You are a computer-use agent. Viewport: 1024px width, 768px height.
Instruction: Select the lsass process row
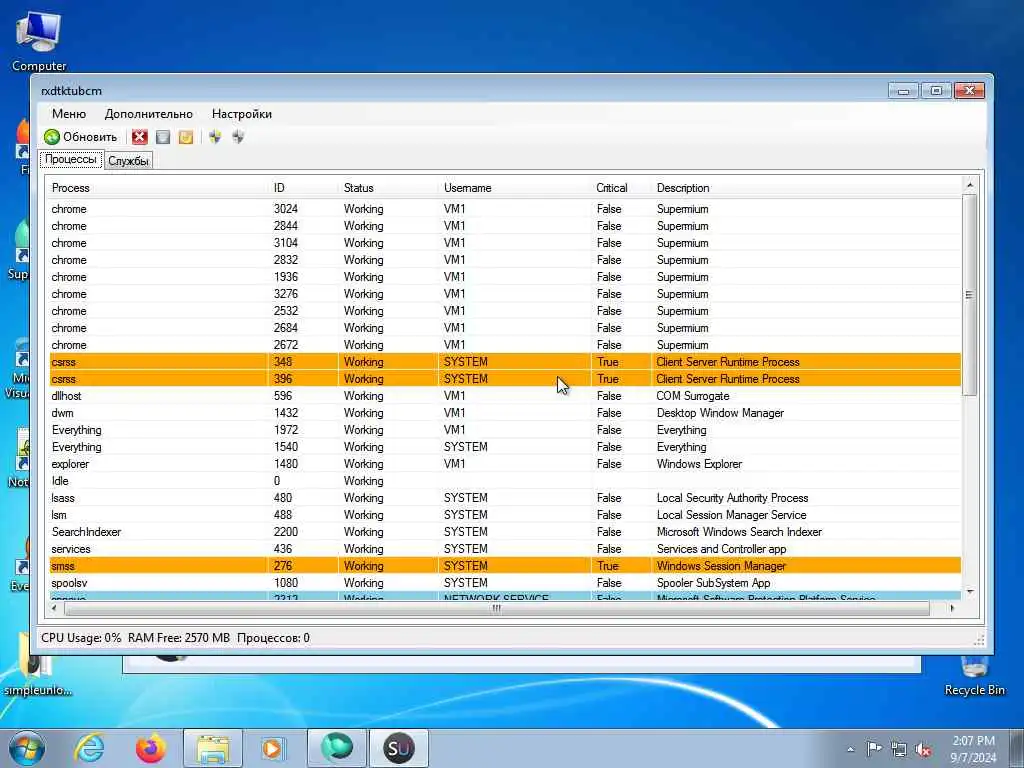click(x=505, y=498)
